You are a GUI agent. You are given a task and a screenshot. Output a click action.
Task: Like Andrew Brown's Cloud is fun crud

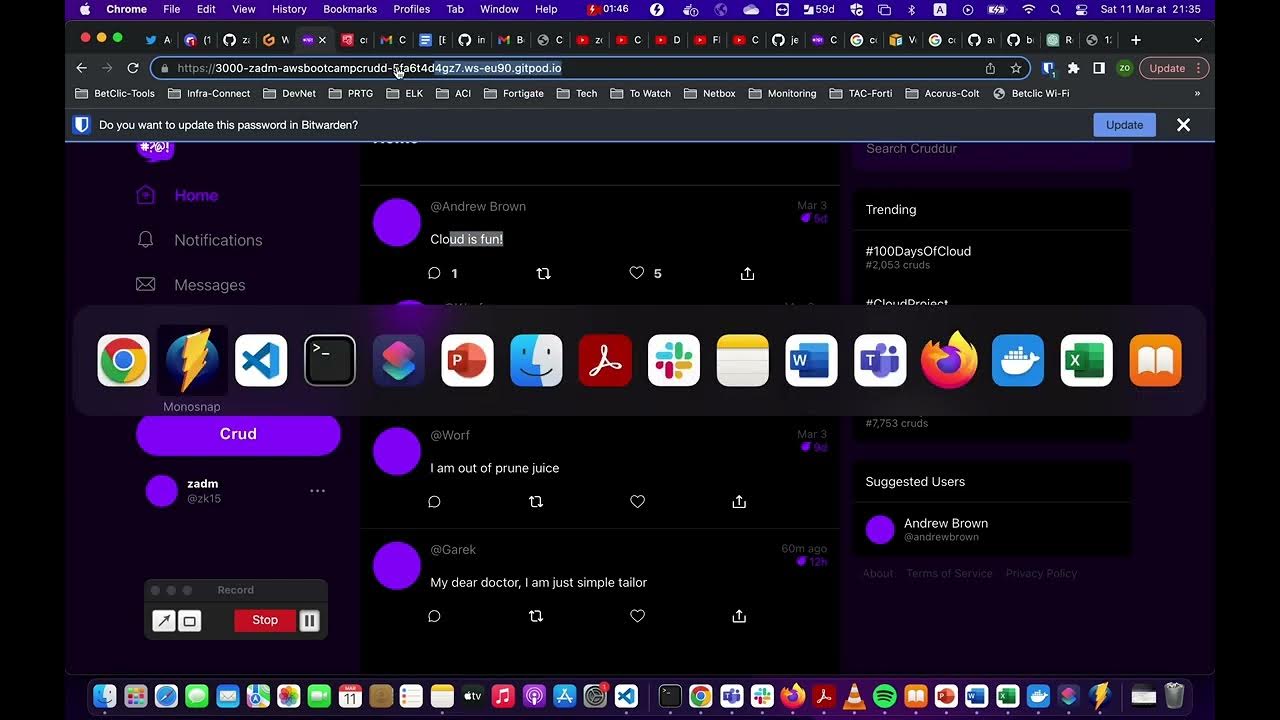[x=637, y=273]
